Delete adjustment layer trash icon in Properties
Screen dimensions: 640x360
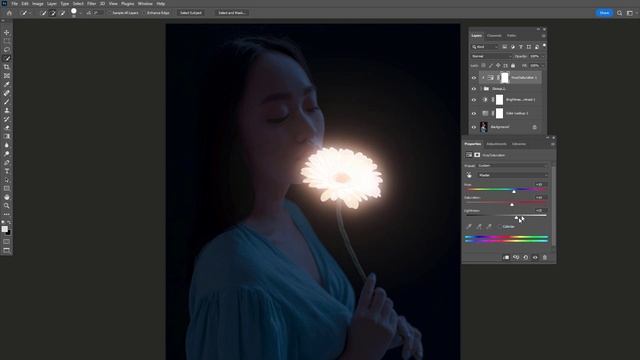(544, 258)
